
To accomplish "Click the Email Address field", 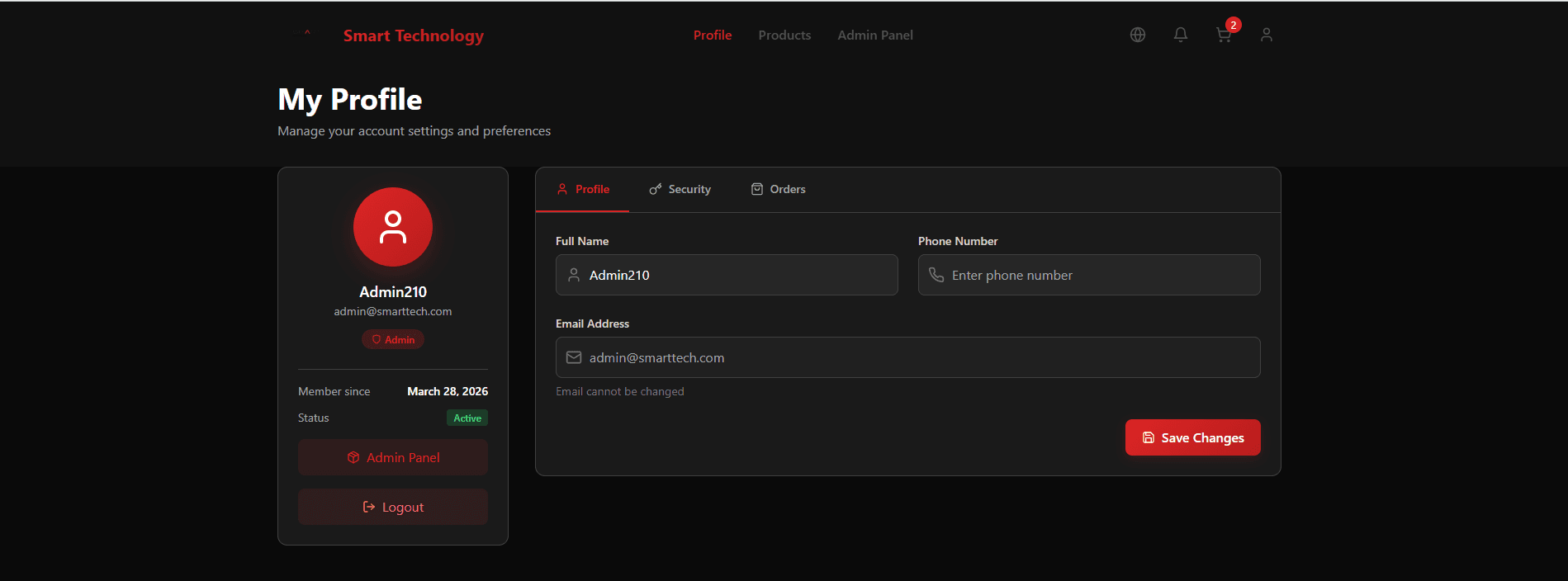I will tap(908, 357).
